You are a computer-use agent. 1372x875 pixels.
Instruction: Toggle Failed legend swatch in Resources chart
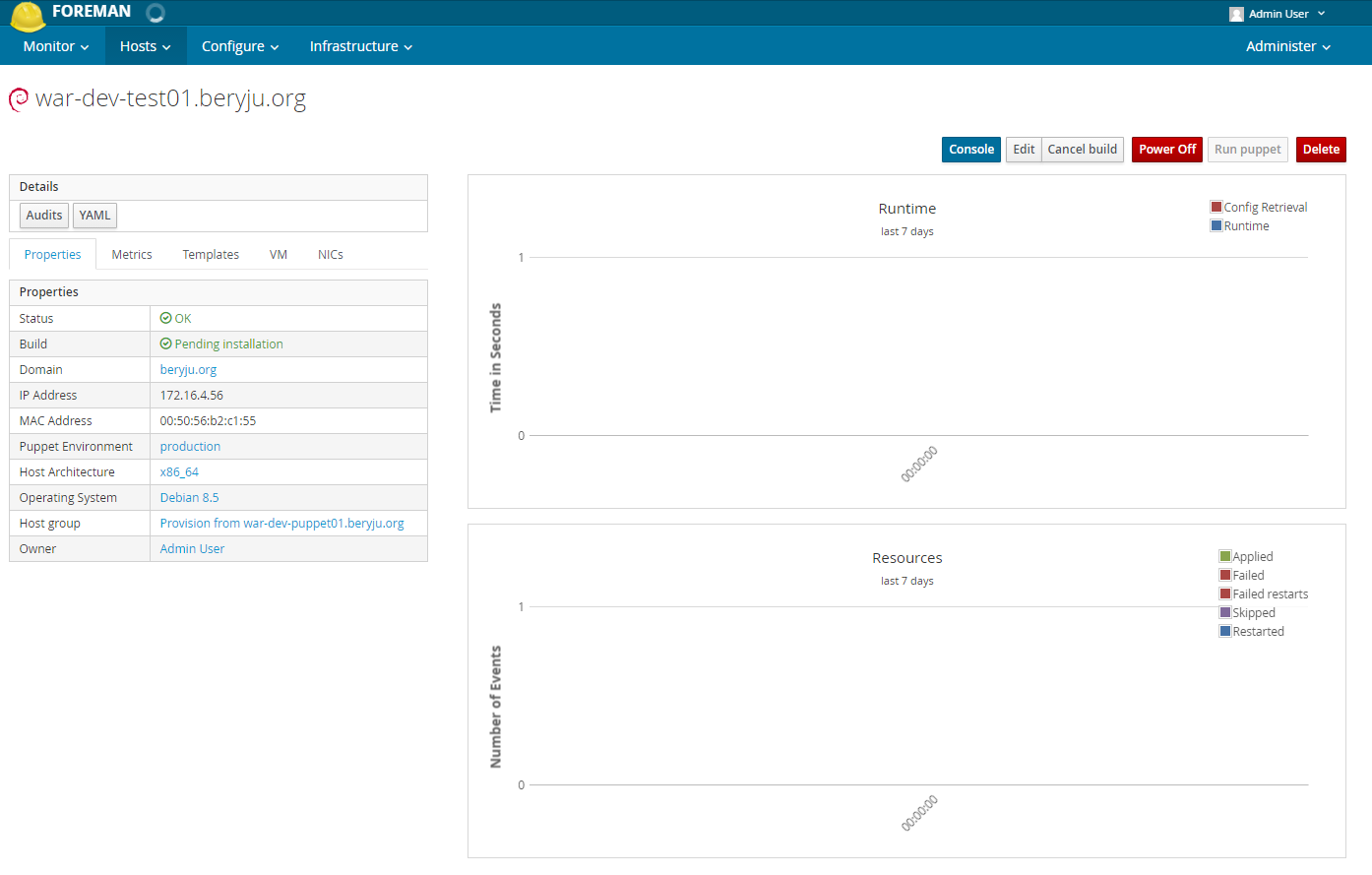[1225, 575]
